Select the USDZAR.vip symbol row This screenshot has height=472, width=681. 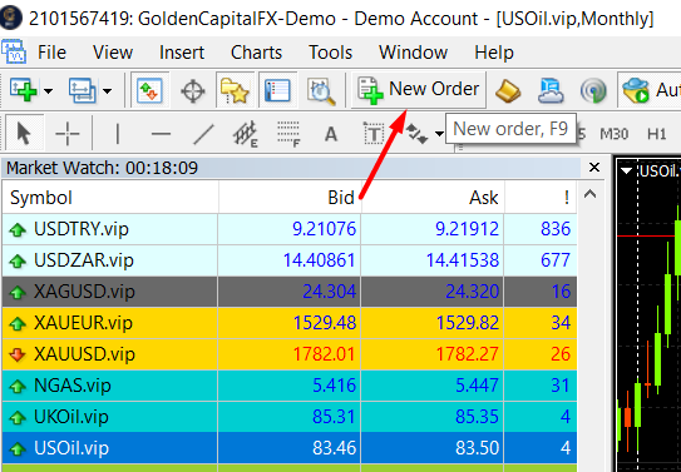(x=290, y=260)
